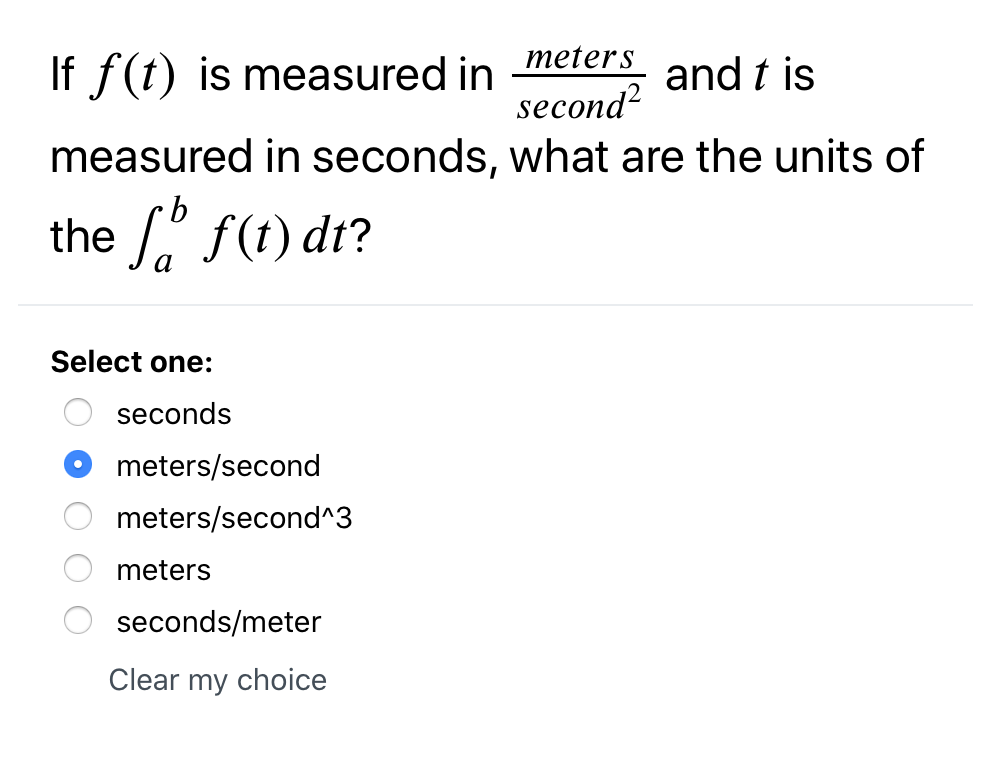The height and width of the screenshot is (764, 986).
Task: Select the meters radio button
Action: point(77,568)
